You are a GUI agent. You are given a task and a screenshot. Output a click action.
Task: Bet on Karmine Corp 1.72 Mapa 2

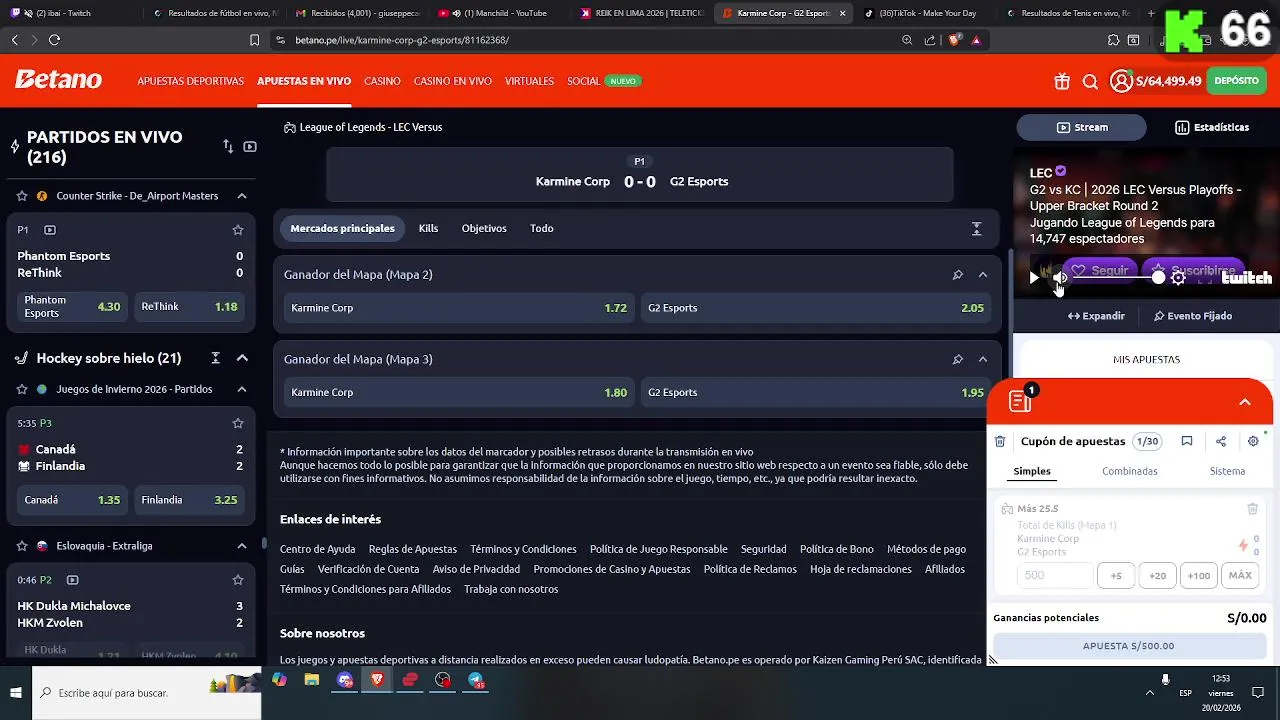[459, 308]
